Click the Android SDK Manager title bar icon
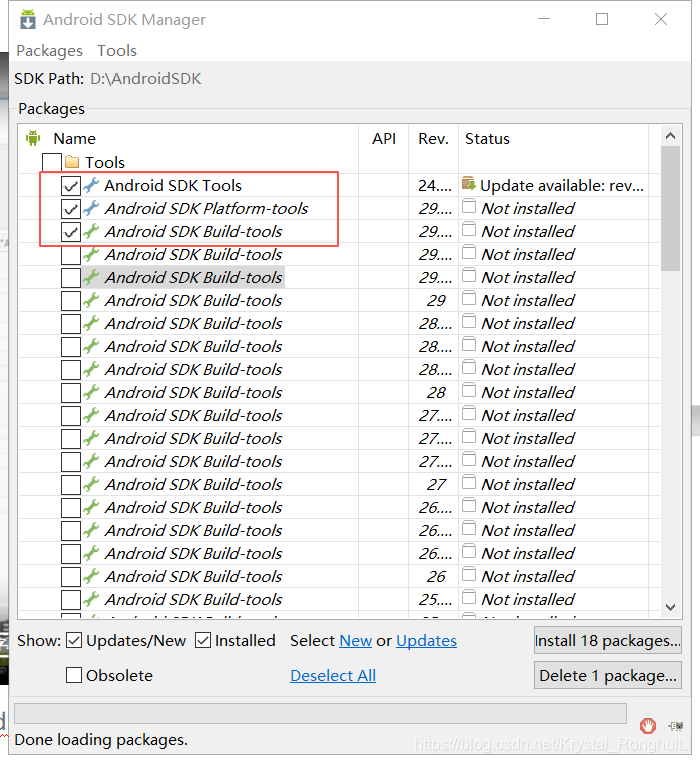Image resolution: width=700 pixels, height=763 pixels. (x=28, y=19)
